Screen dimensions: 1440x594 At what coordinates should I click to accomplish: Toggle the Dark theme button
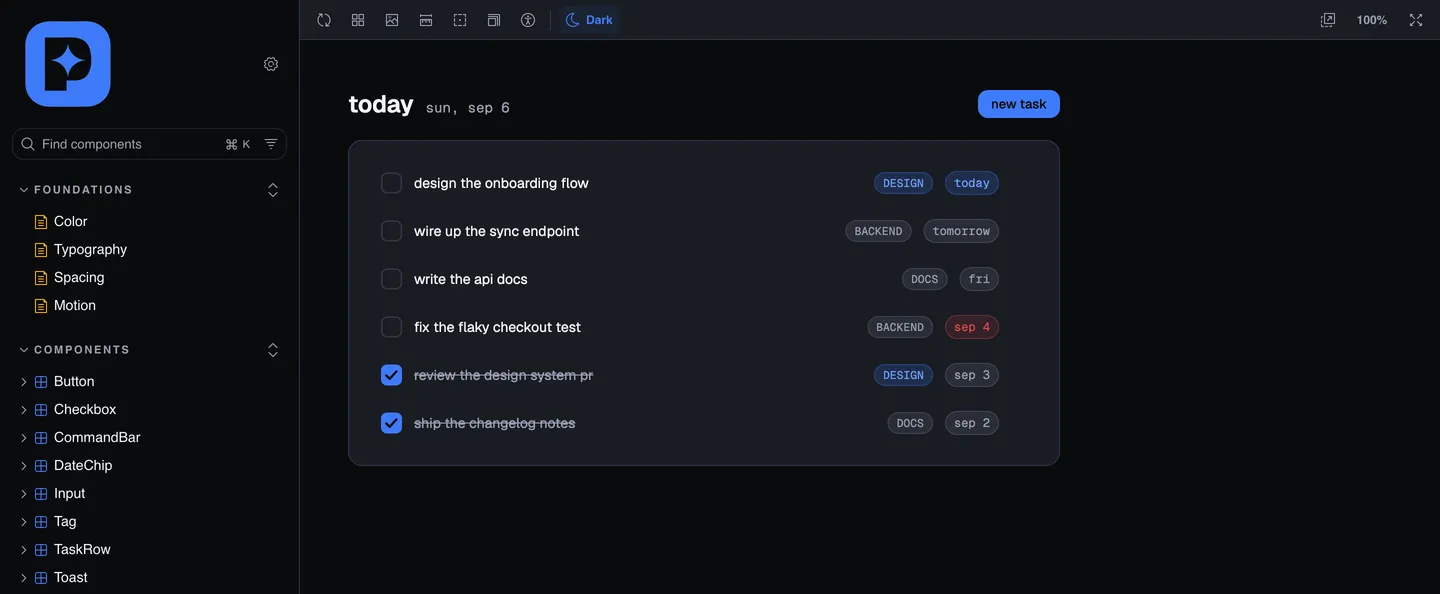[x=589, y=20]
